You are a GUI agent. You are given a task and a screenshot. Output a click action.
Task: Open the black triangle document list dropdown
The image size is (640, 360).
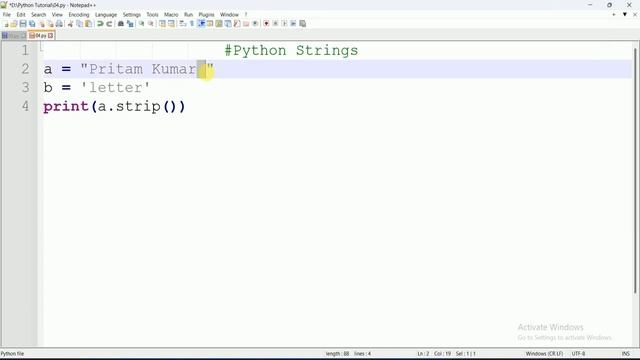click(x=624, y=15)
